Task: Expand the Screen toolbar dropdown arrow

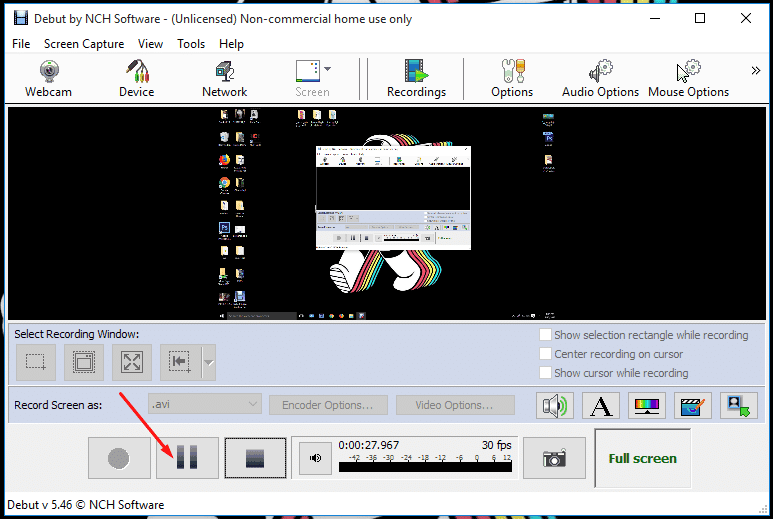Action: point(327,70)
